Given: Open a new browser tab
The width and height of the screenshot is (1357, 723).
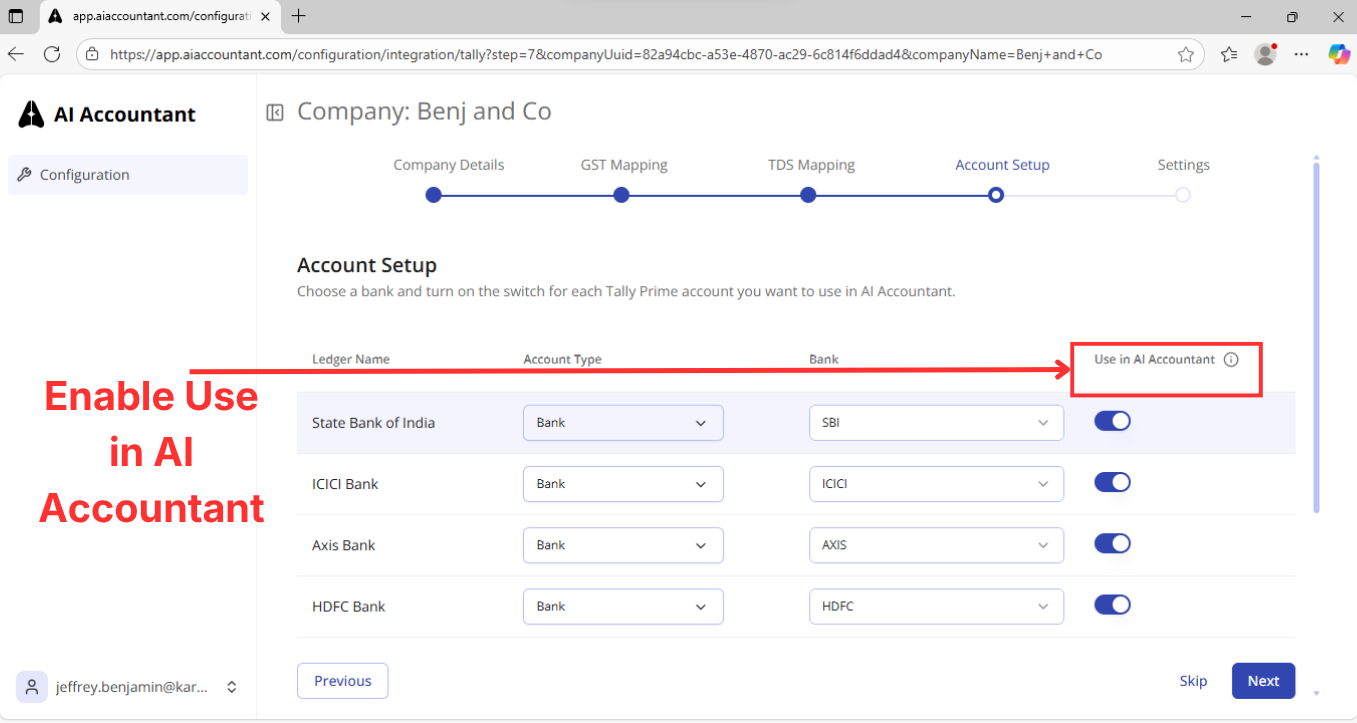Looking at the screenshot, I should tap(298, 16).
